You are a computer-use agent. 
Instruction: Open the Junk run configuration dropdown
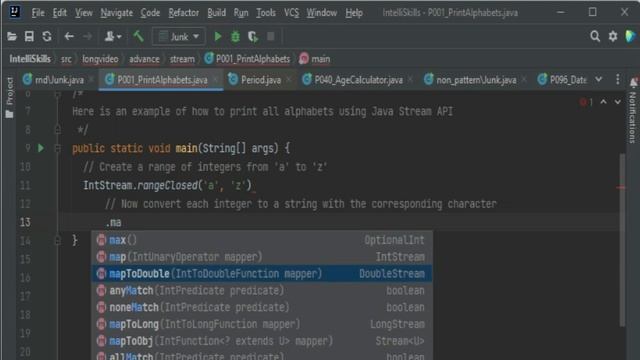coord(179,37)
